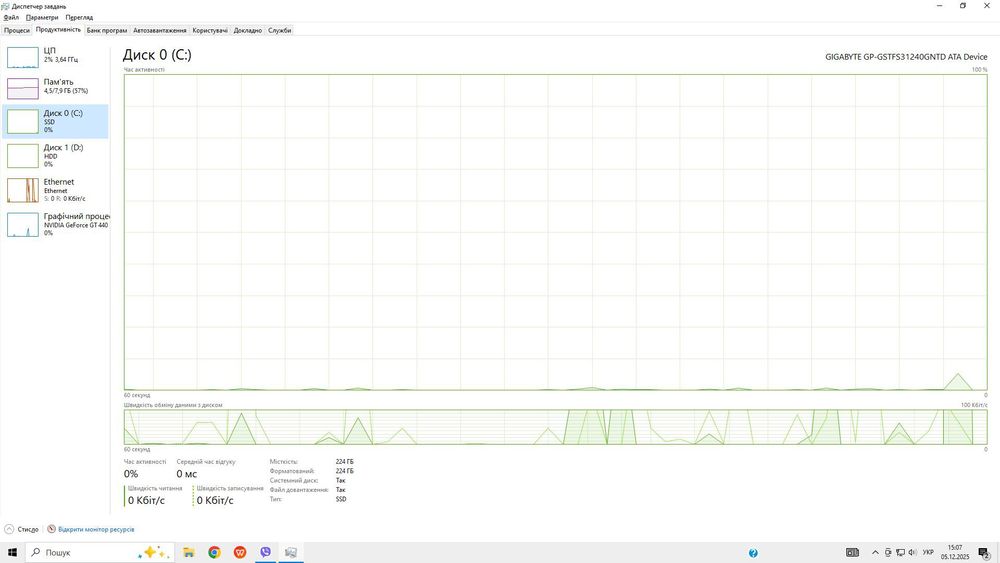Select Диск 0 (C:) SSD entry
The image size is (1000, 563).
click(55, 121)
